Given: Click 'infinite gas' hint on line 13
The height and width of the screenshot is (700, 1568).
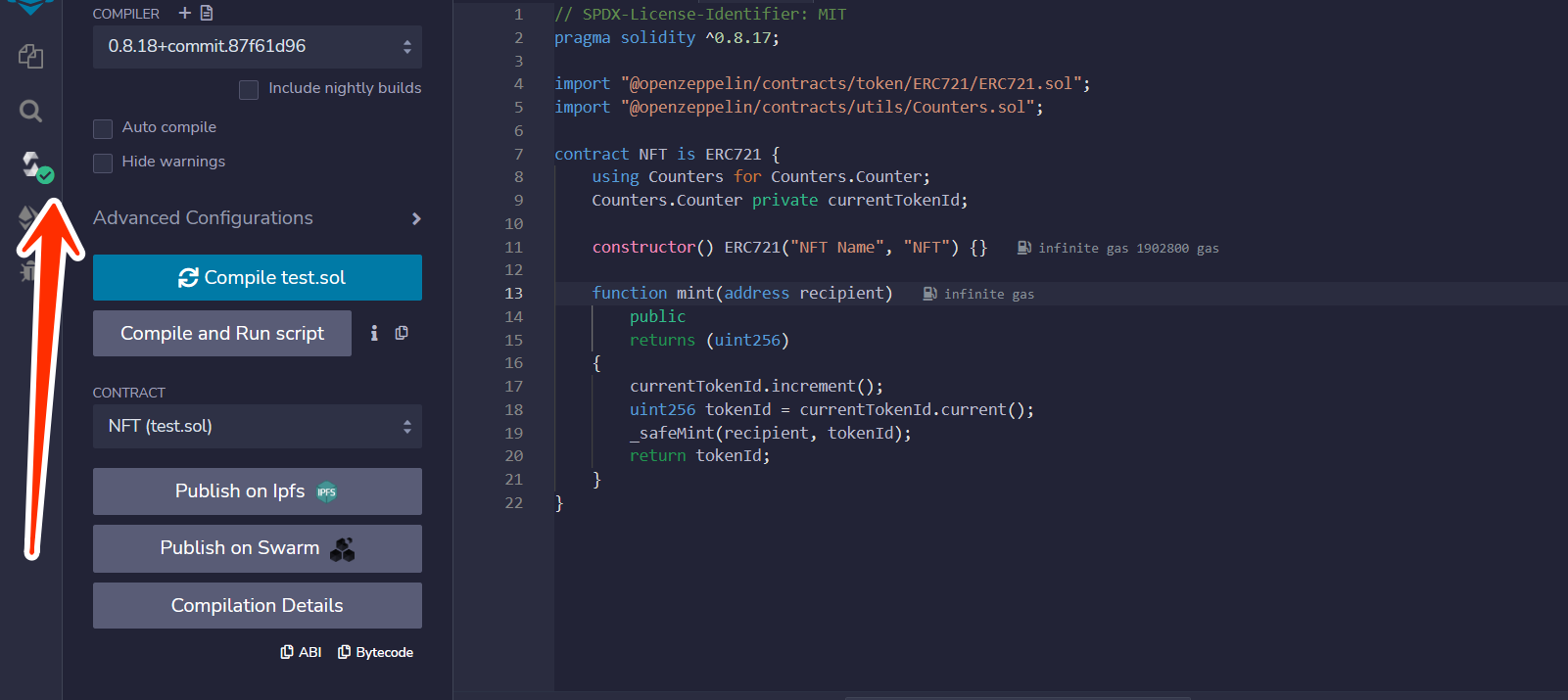Looking at the screenshot, I should tap(989, 295).
